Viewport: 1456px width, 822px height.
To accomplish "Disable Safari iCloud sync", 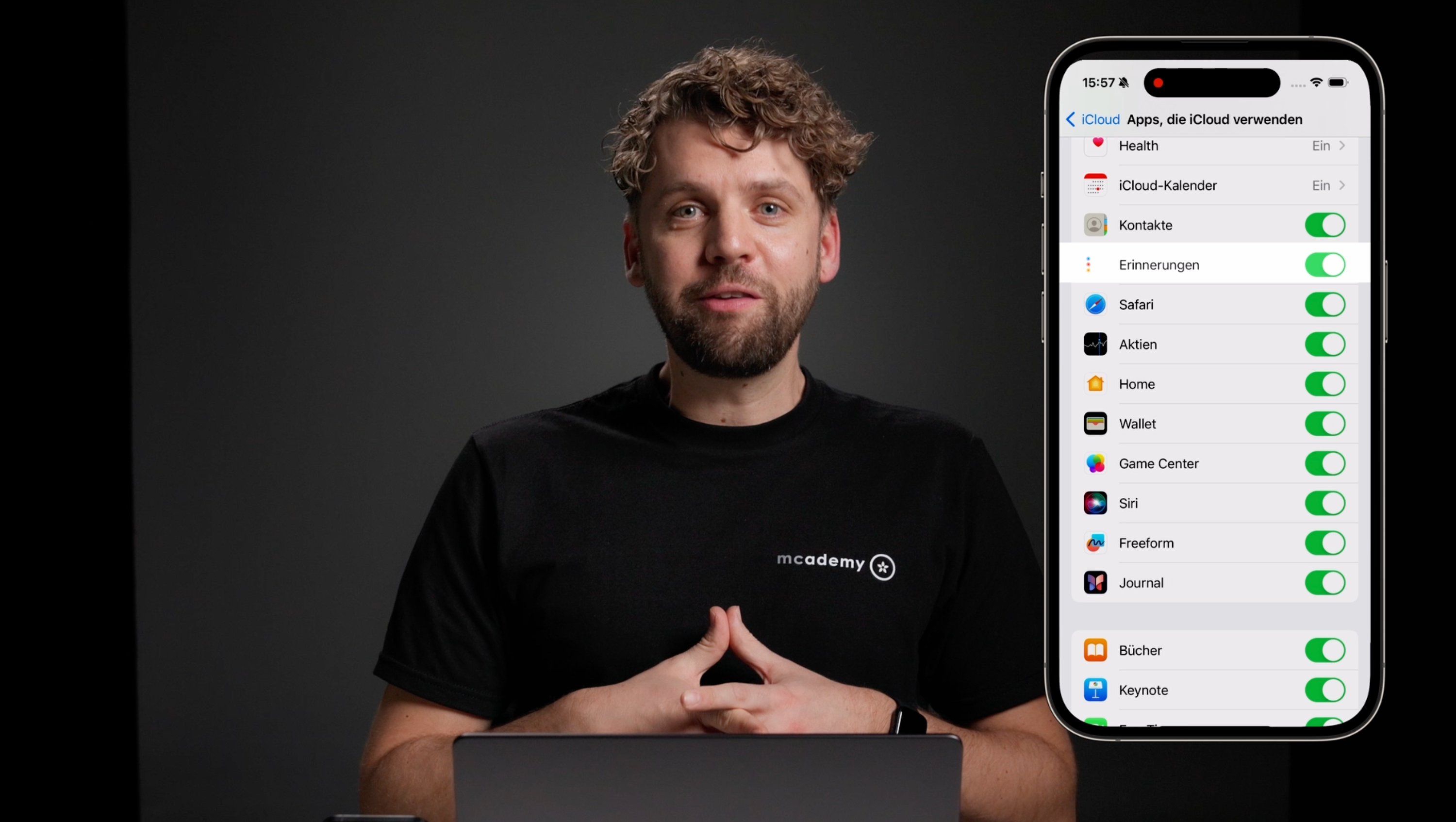I will point(1324,304).
